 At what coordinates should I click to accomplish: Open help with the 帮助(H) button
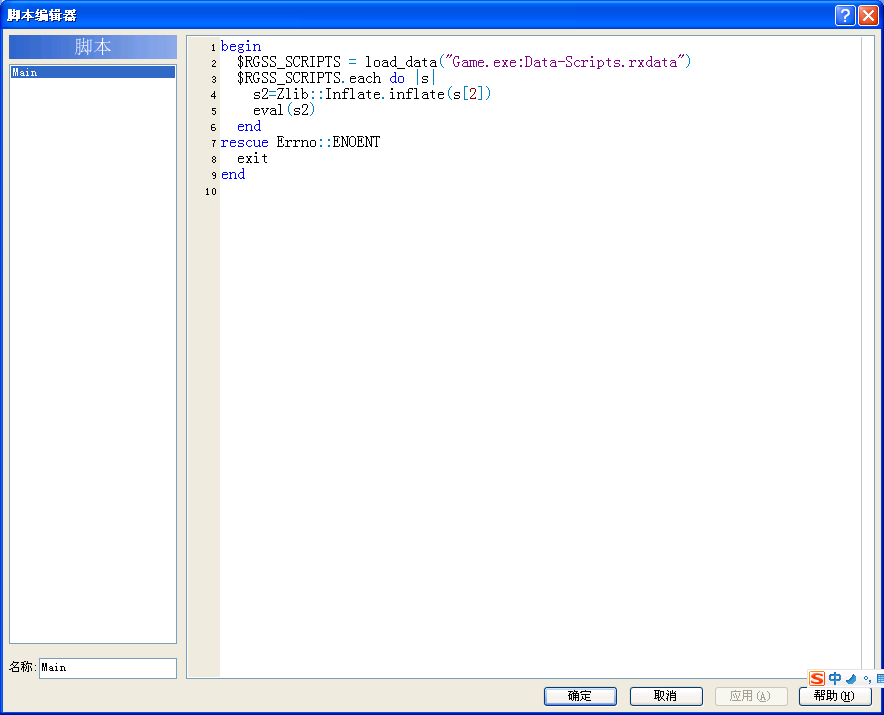[x=835, y=696]
